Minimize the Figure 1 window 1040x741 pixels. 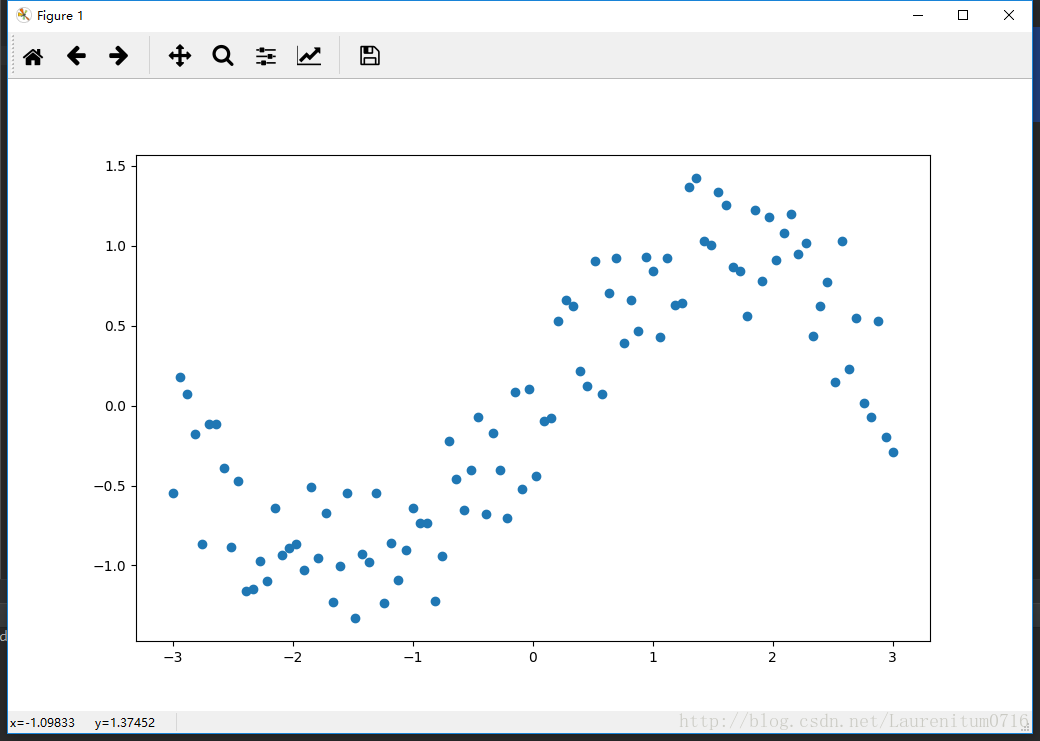[x=918, y=15]
